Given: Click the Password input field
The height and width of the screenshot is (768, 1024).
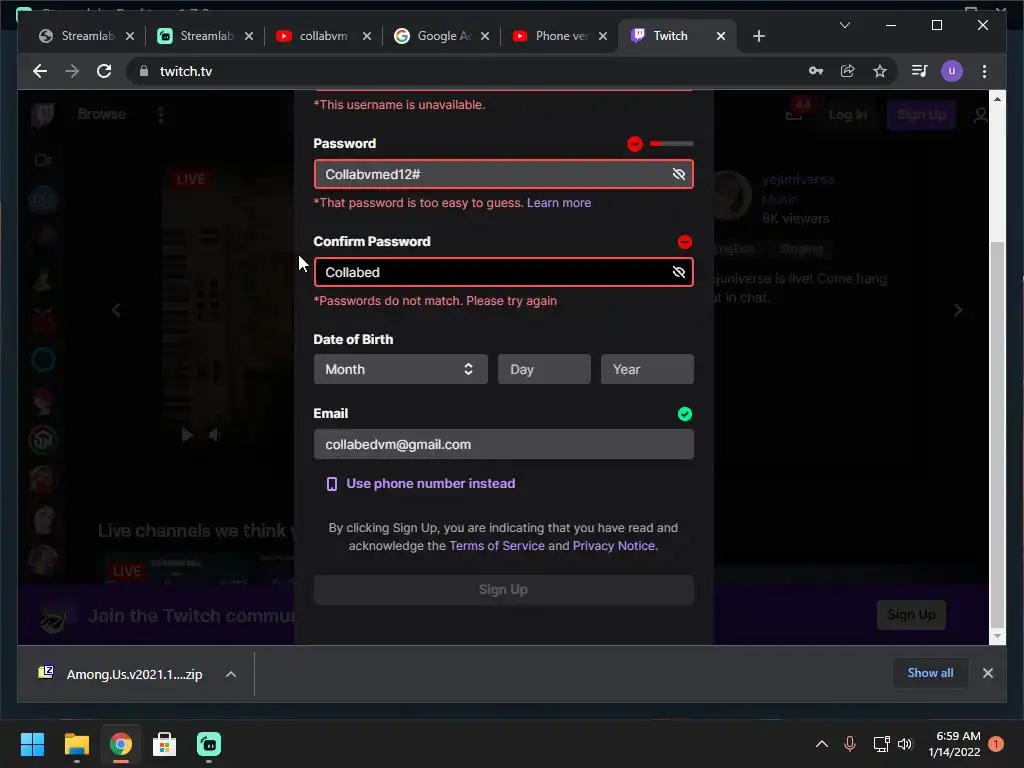Looking at the screenshot, I should click(504, 174).
